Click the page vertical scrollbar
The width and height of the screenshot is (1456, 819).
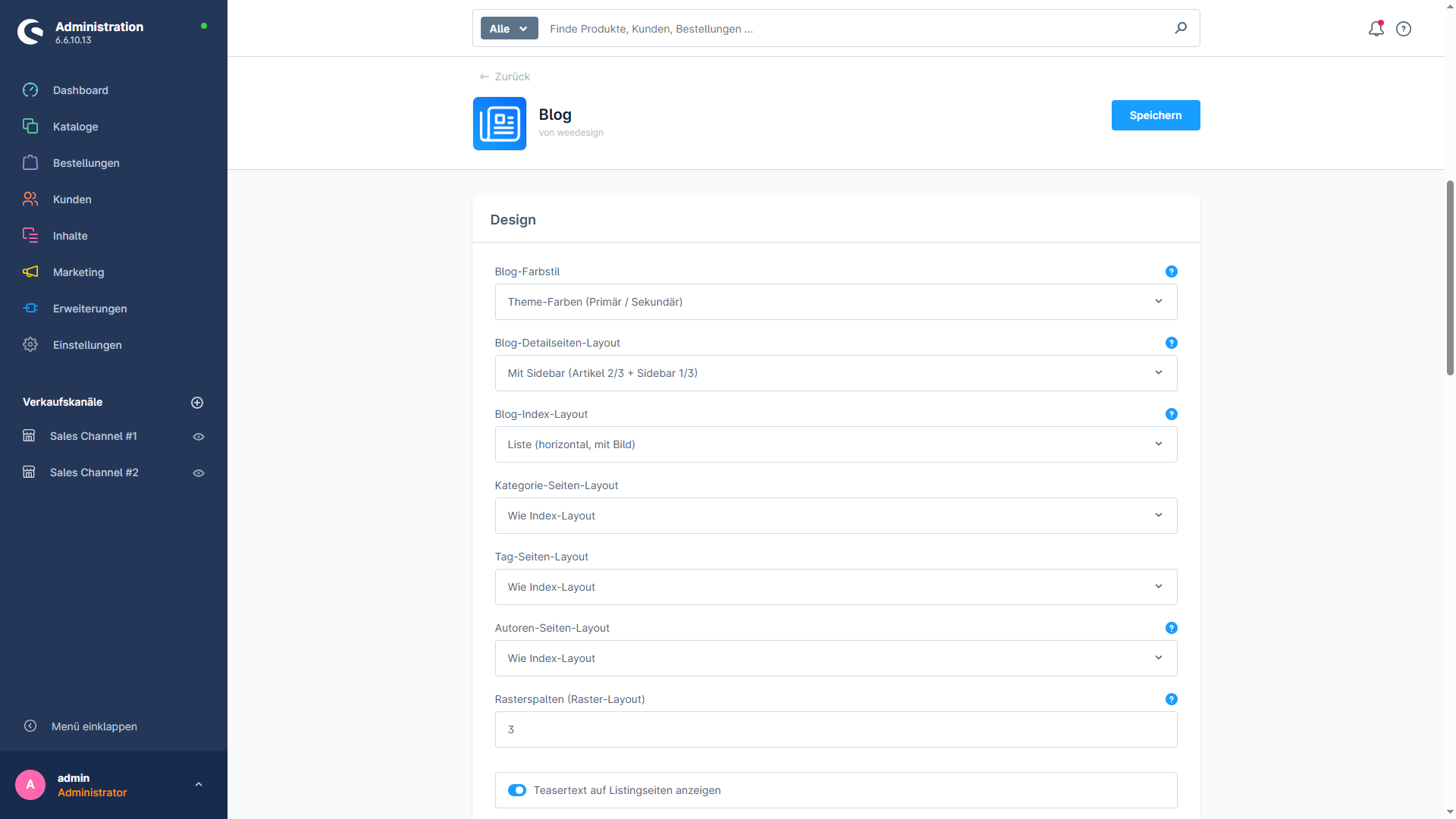(x=1450, y=278)
